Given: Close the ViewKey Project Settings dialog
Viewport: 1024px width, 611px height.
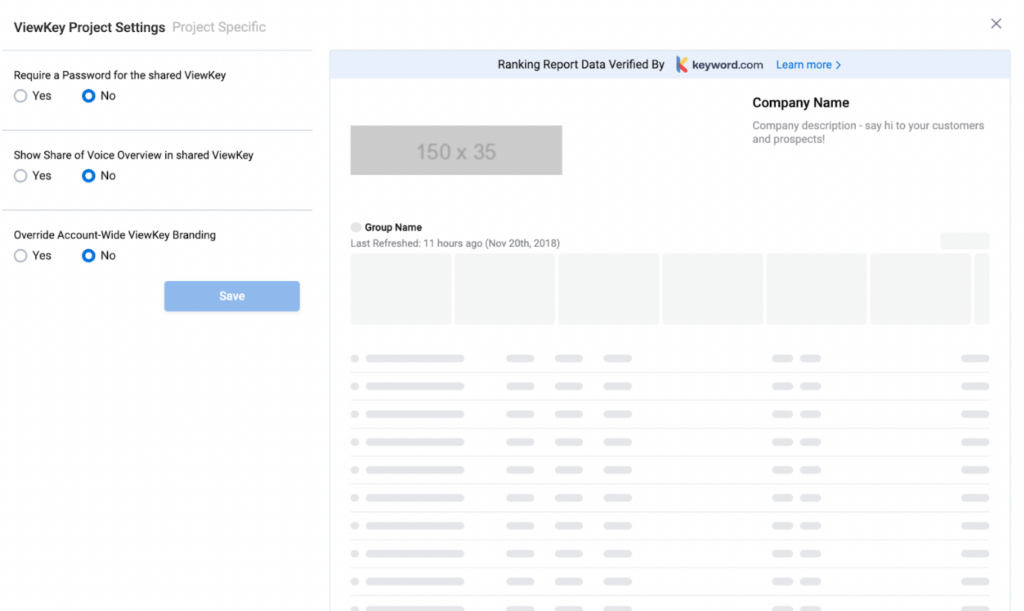Looking at the screenshot, I should click(x=996, y=23).
